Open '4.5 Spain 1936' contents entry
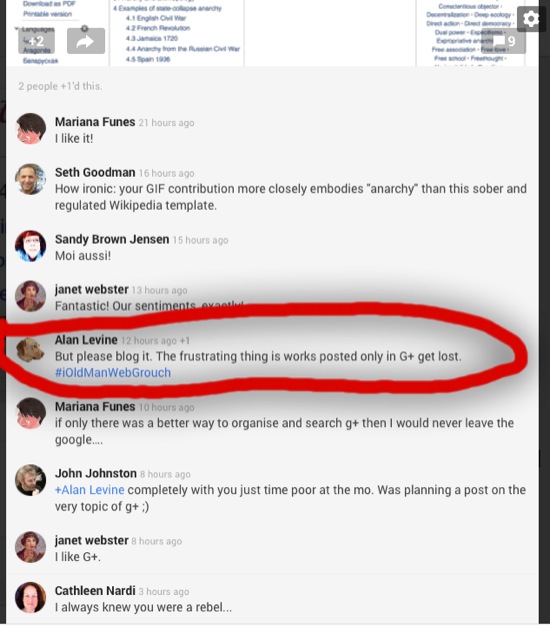550x635 pixels. pos(148,59)
